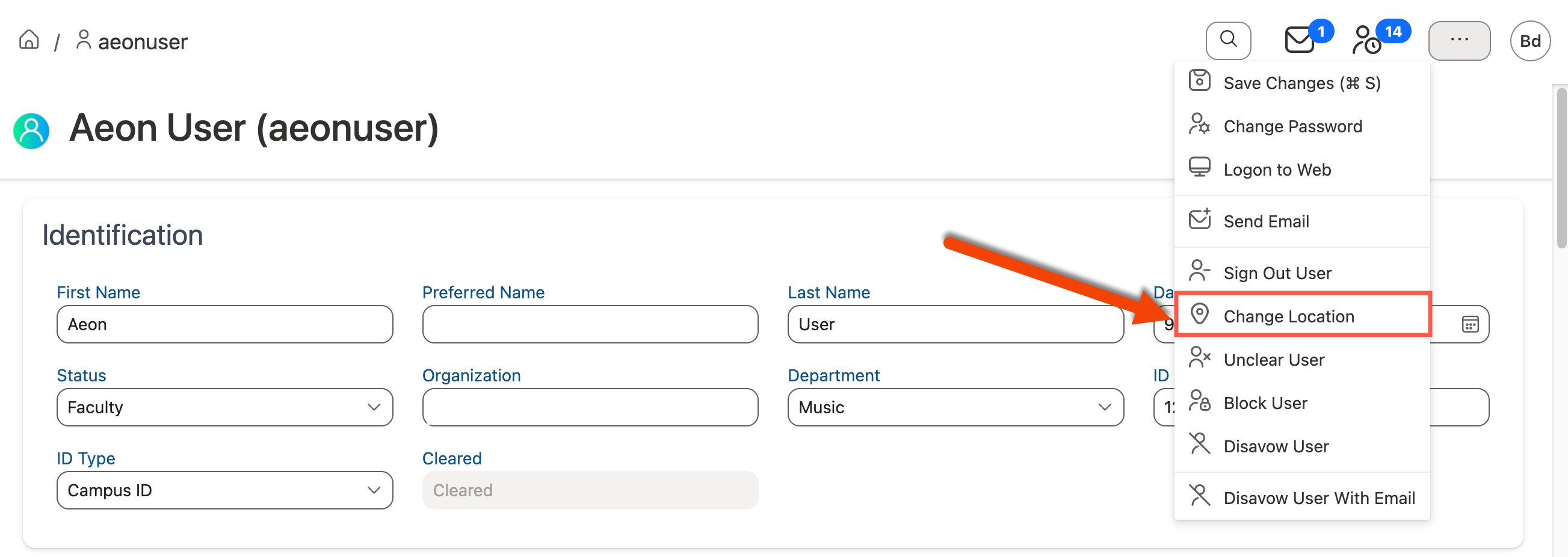Choose Logon to Web entry

click(x=1276, y=169)
